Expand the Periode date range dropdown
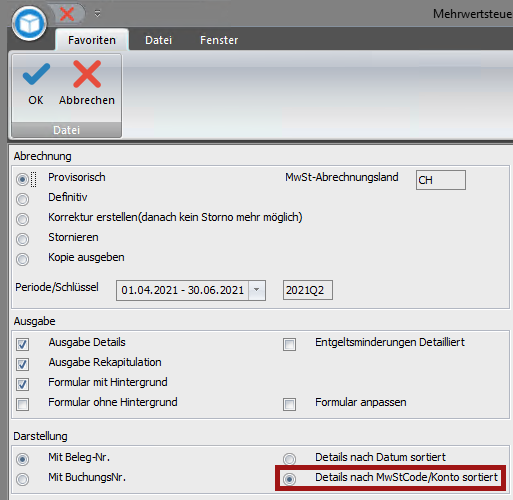 [257, 290]
